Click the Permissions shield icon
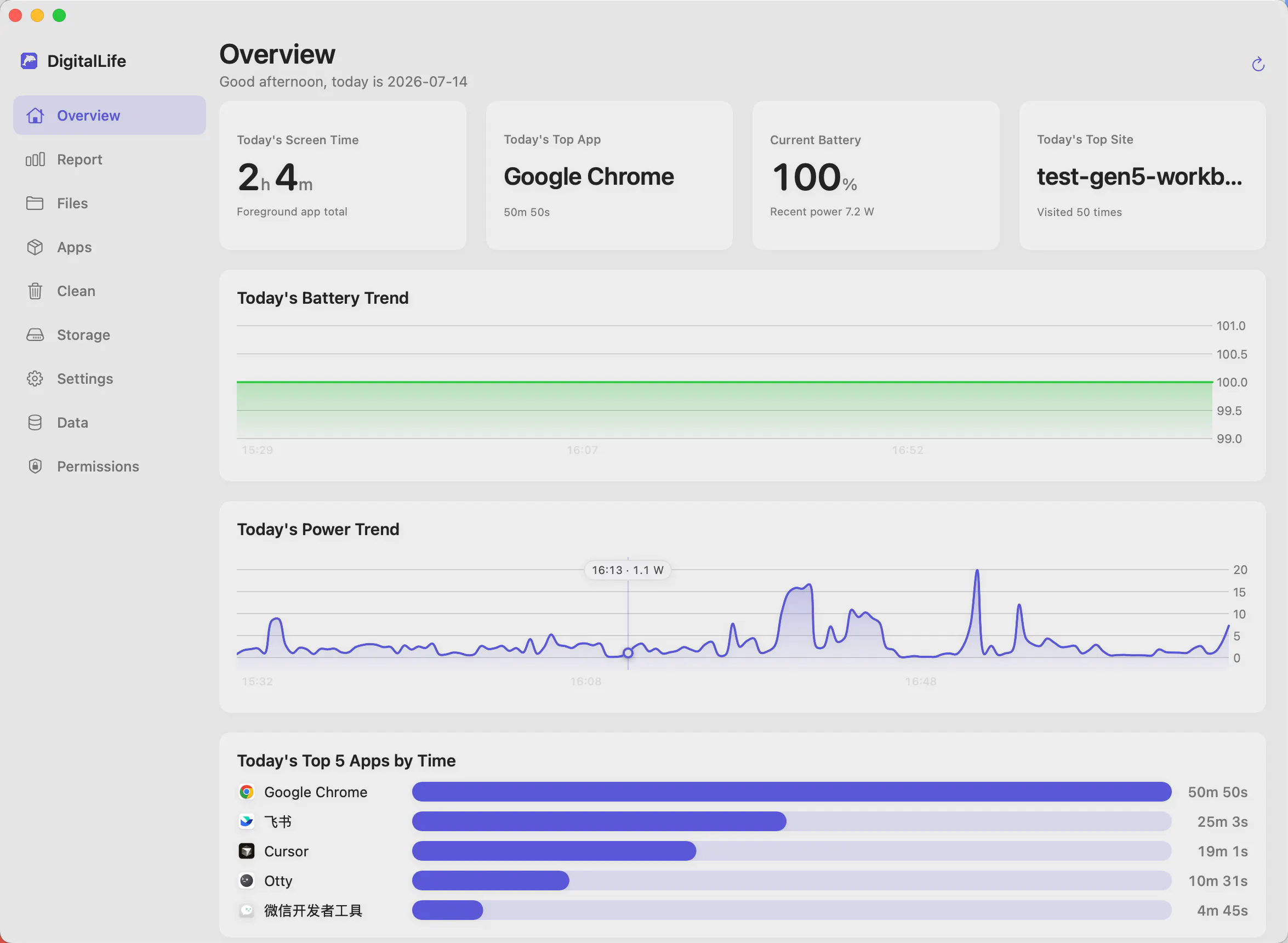The height and width of the screenshot is (943, 1288). (x=35, y=467)
